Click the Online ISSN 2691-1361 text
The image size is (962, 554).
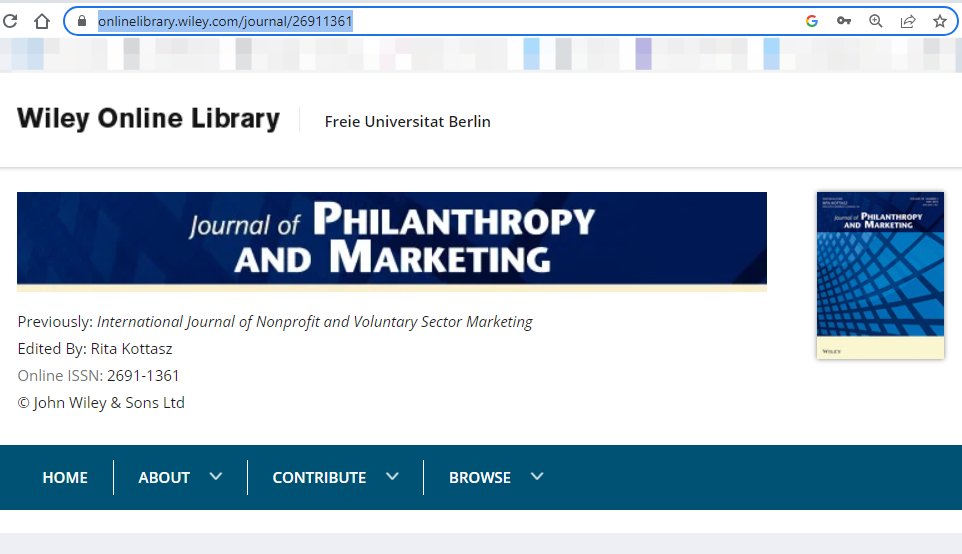point(98,375)
